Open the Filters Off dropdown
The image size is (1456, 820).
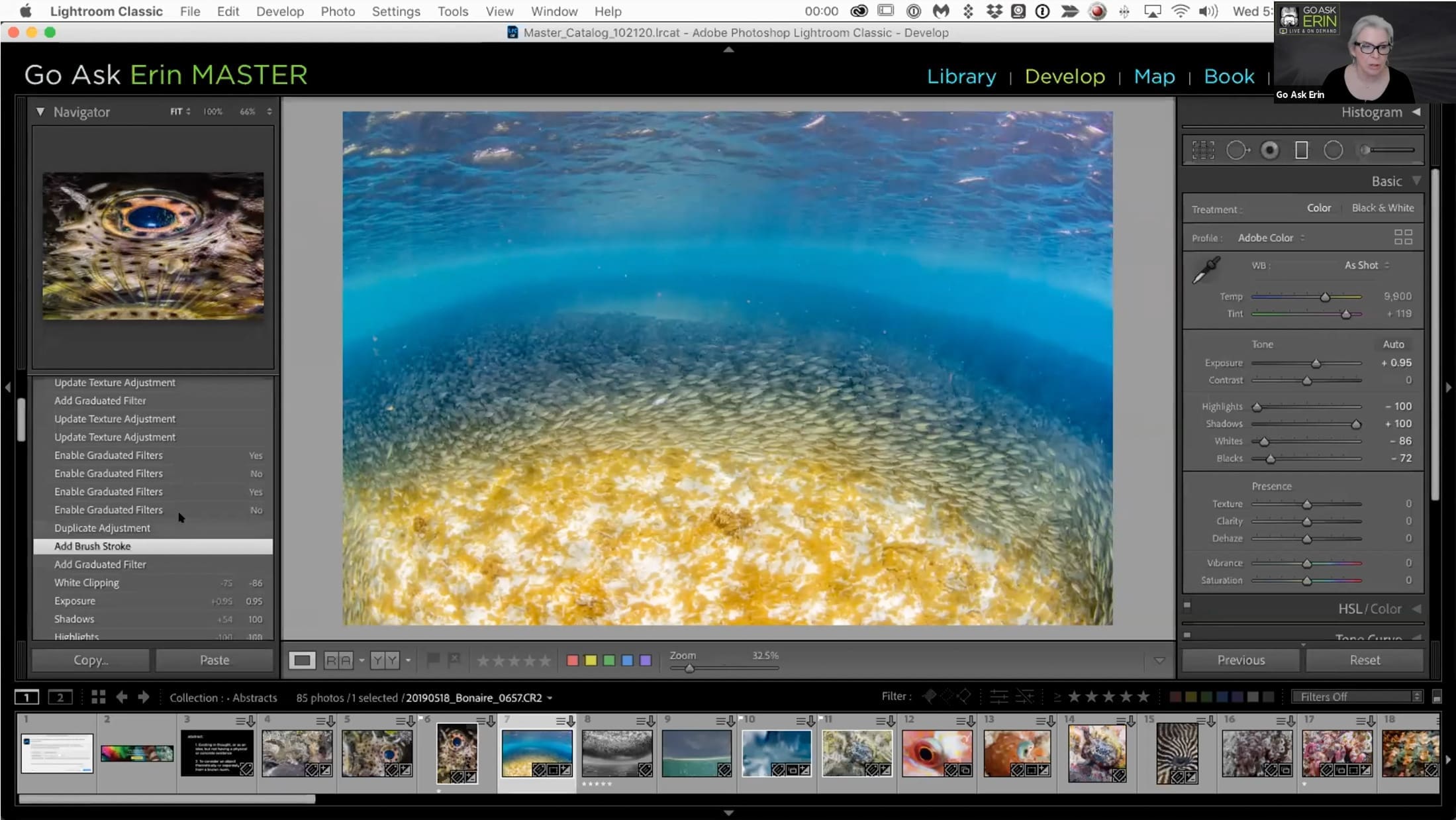1357,697
